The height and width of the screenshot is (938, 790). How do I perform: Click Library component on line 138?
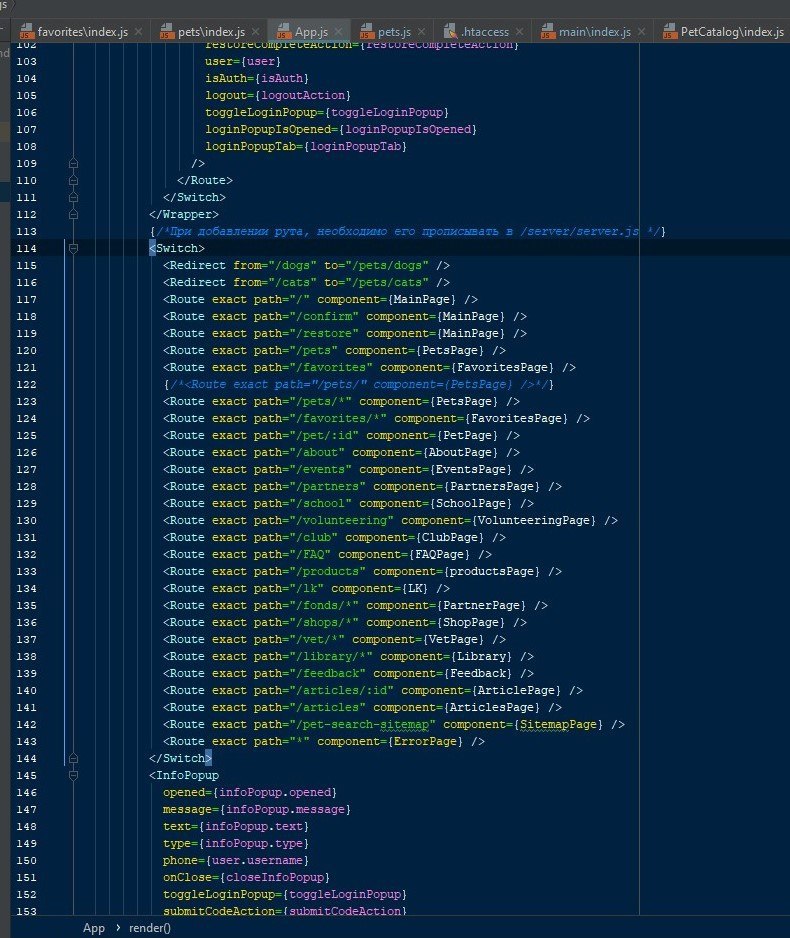[481, 657]
